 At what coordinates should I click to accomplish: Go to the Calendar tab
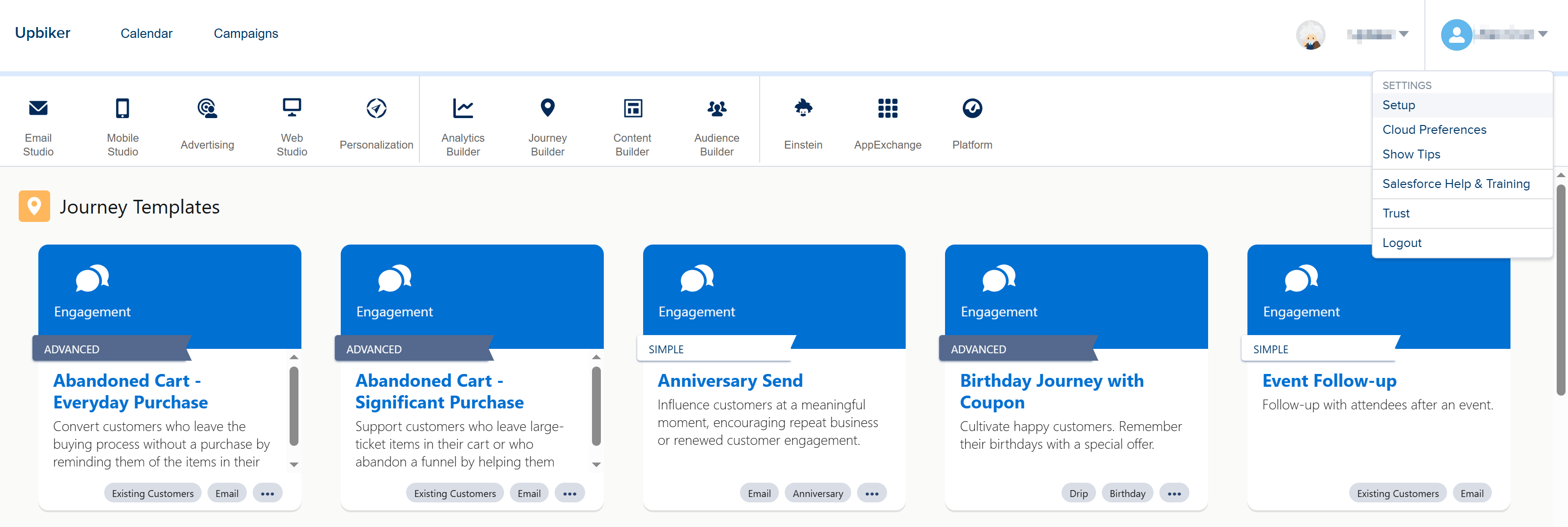click(146, 33)
